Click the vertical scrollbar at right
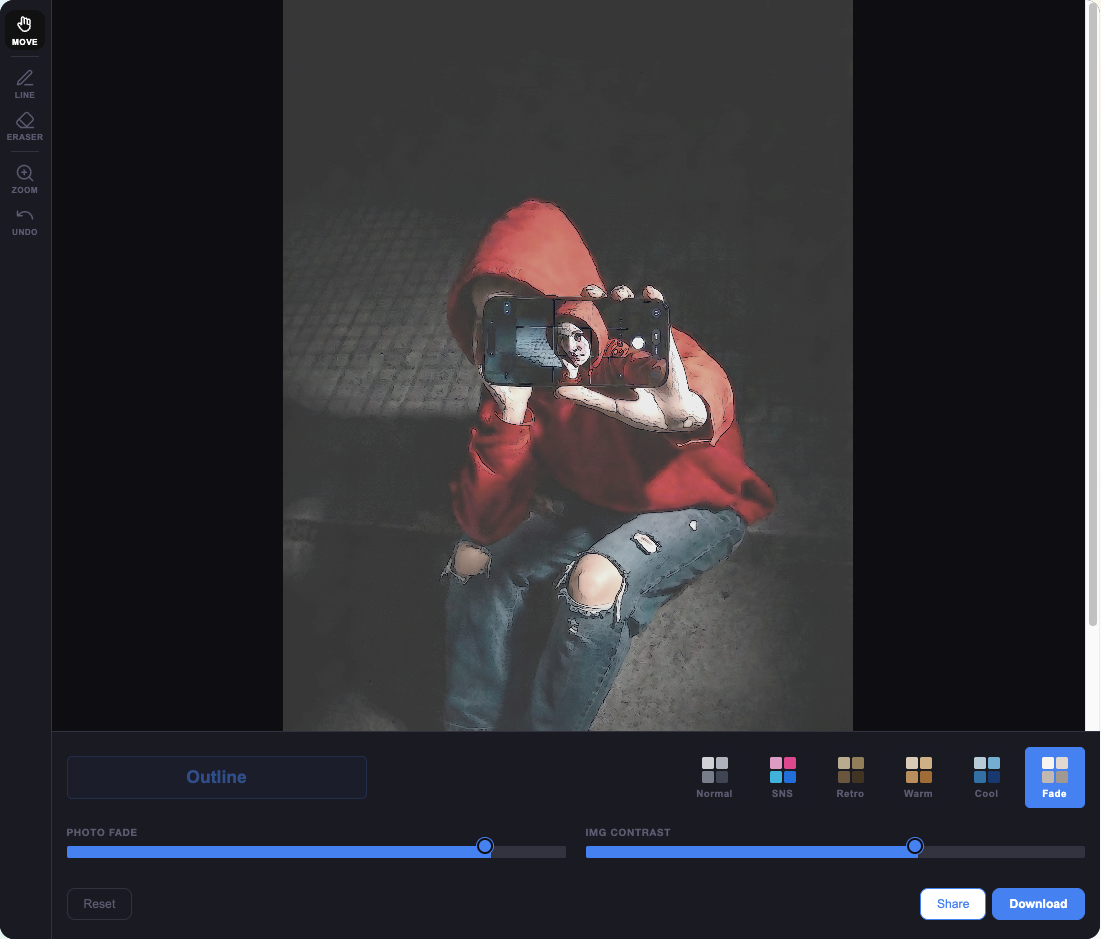Image resolution: width=1101 pixels, height=939 pixels. pyautogui.click(x=1093, y=316)
